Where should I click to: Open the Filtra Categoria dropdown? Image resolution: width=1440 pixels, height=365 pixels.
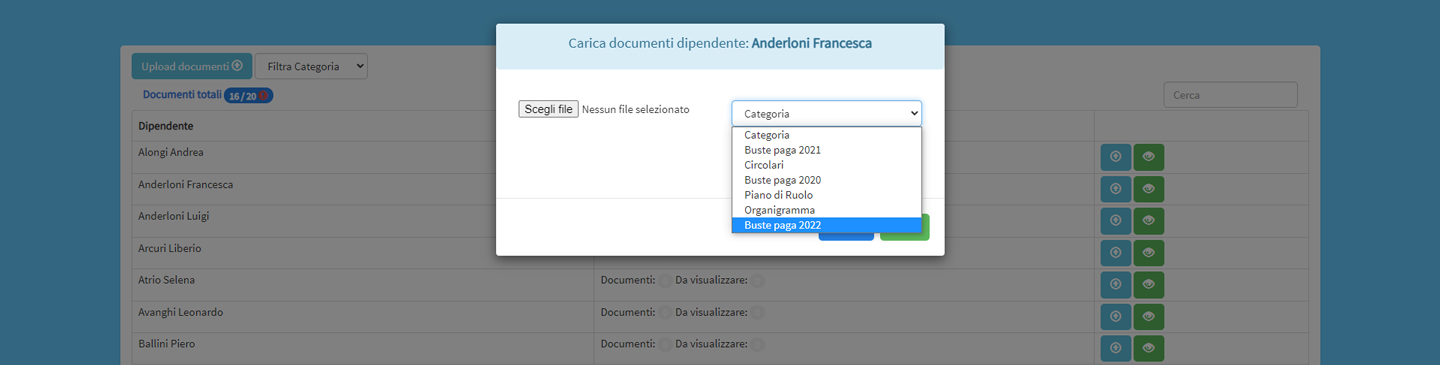(311, 66)
